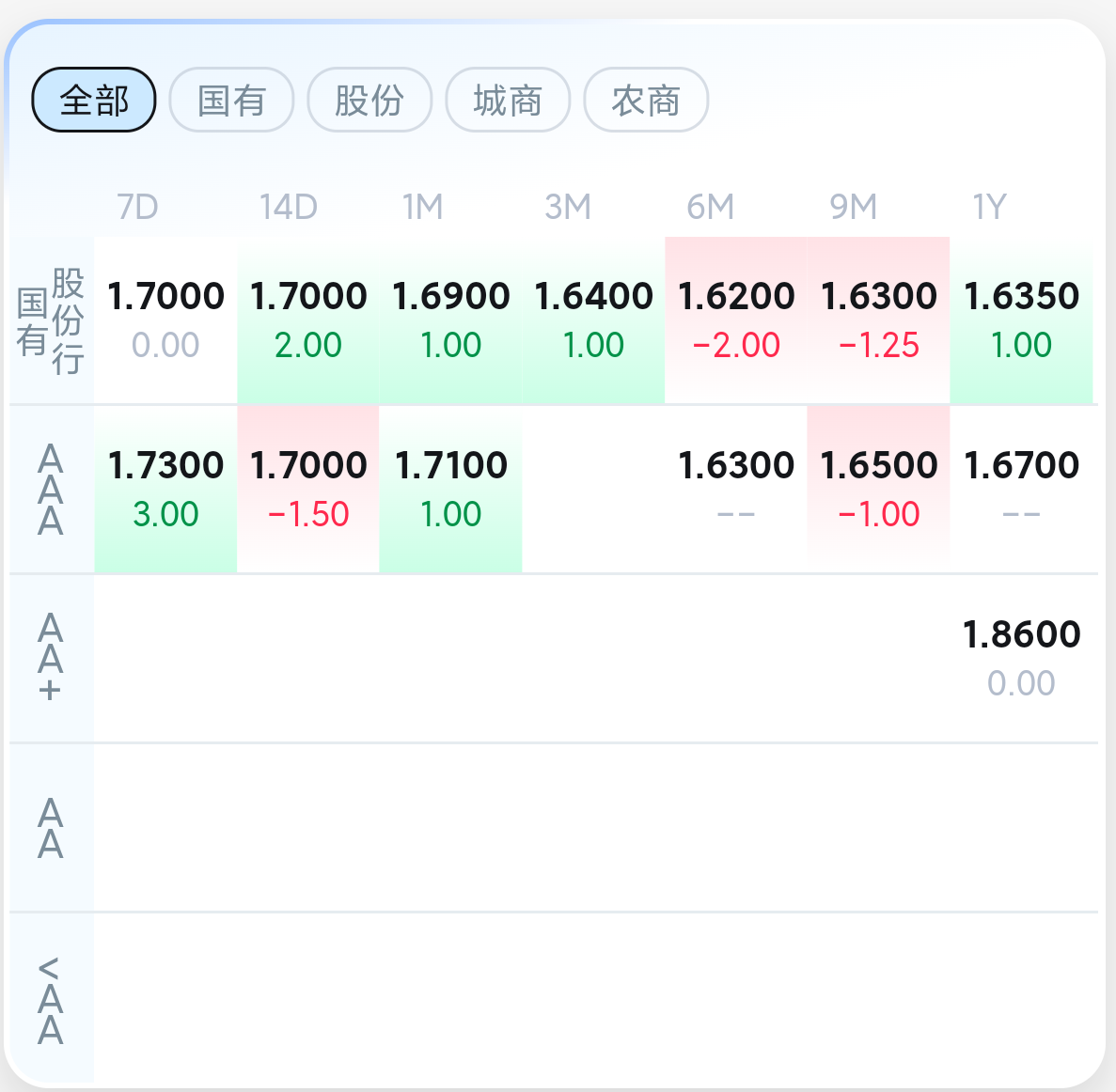The width and height of the screenshot is (1116, 1092).
Task: Open the AA+ 1Y cell showing 1.8600
Action: [1021, 658]
